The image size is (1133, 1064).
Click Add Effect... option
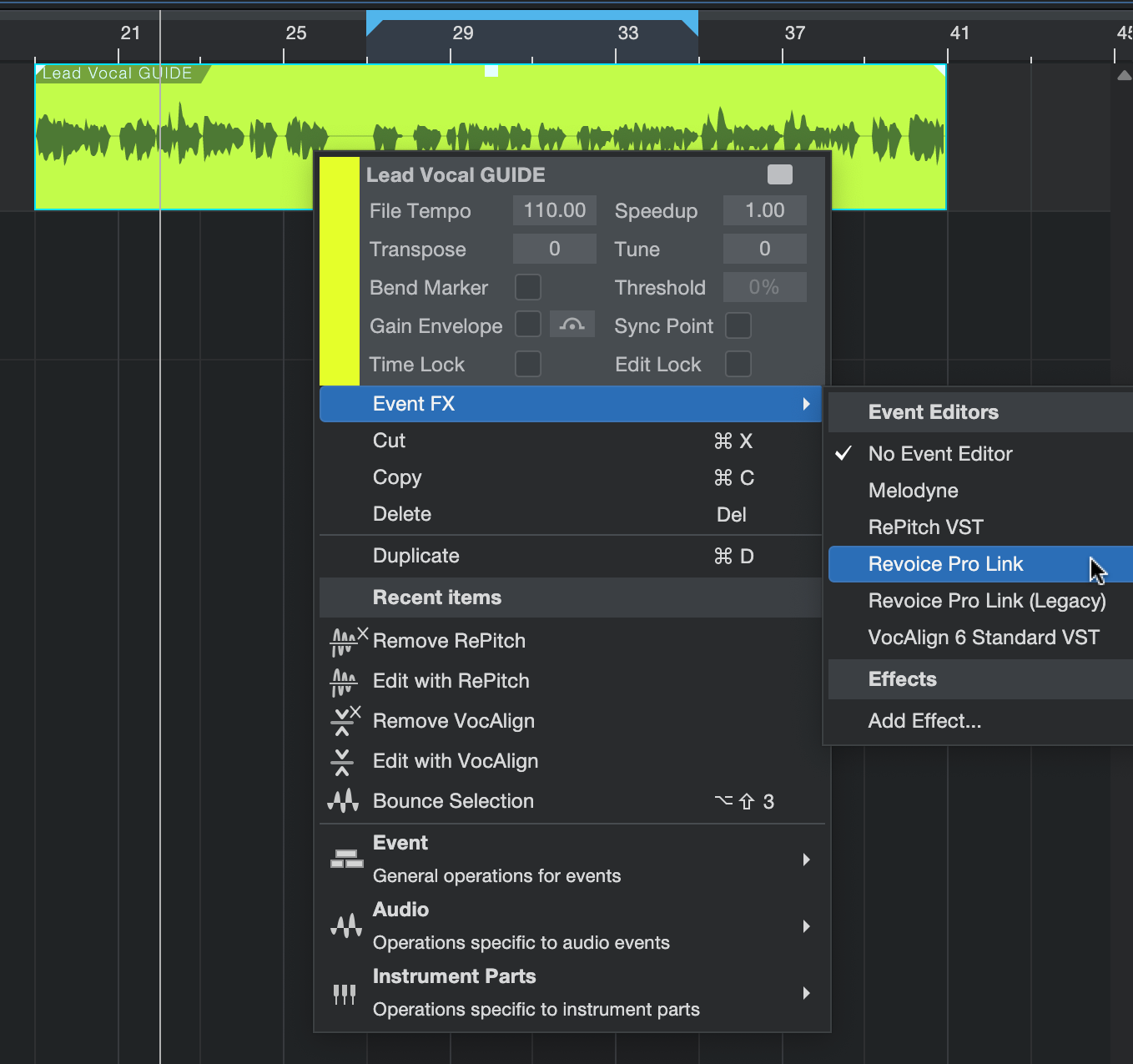[924, 721]
